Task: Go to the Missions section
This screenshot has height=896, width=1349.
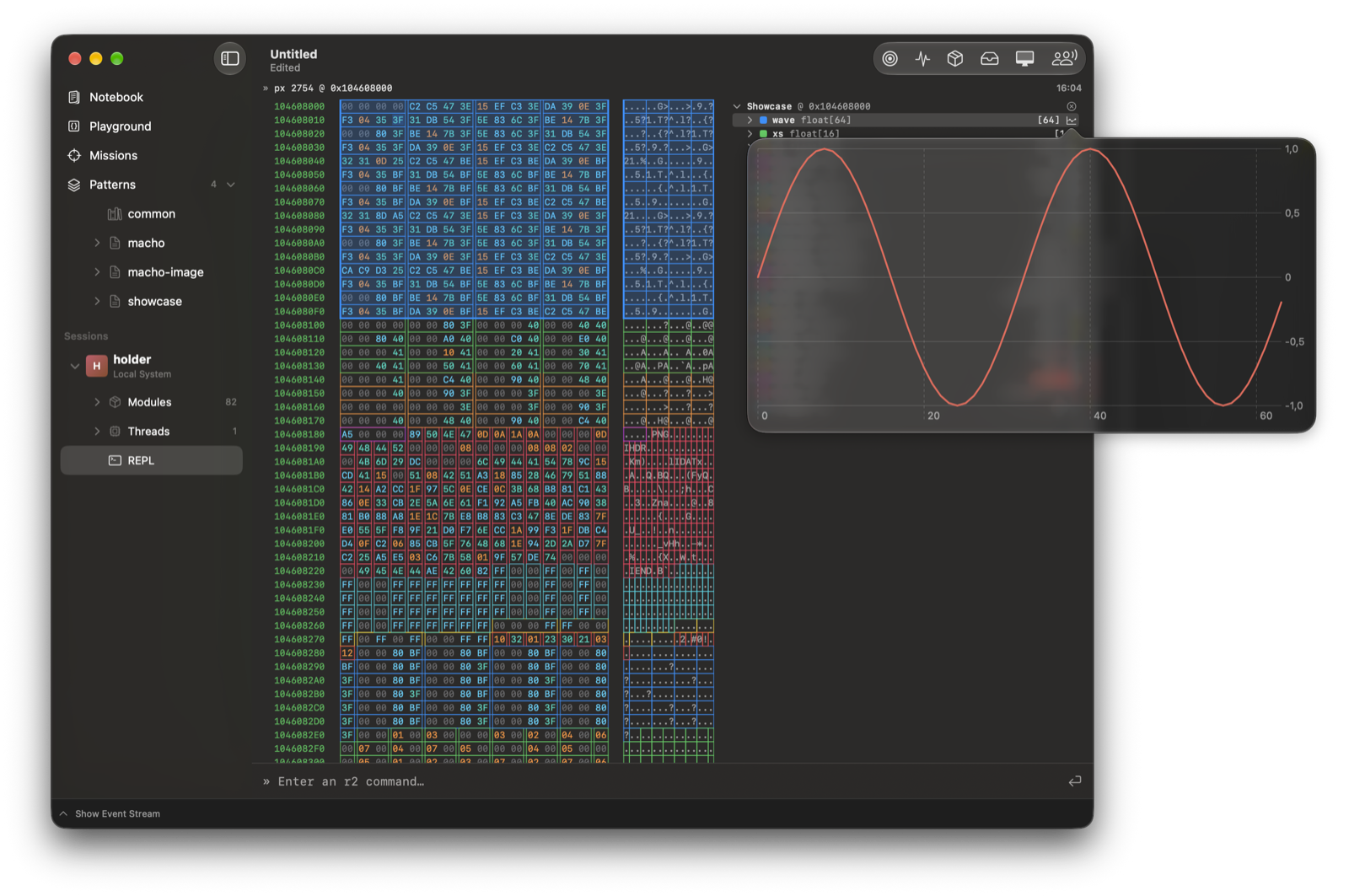Action: click(x=113, y=155)
